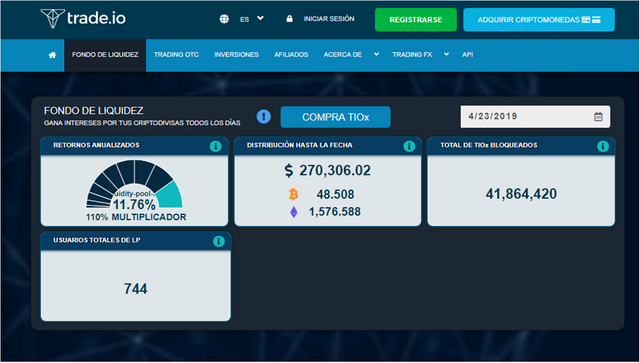Click the Compra TIOx button
This screenshot has width=640, height=363.
[x=336, y=117]
